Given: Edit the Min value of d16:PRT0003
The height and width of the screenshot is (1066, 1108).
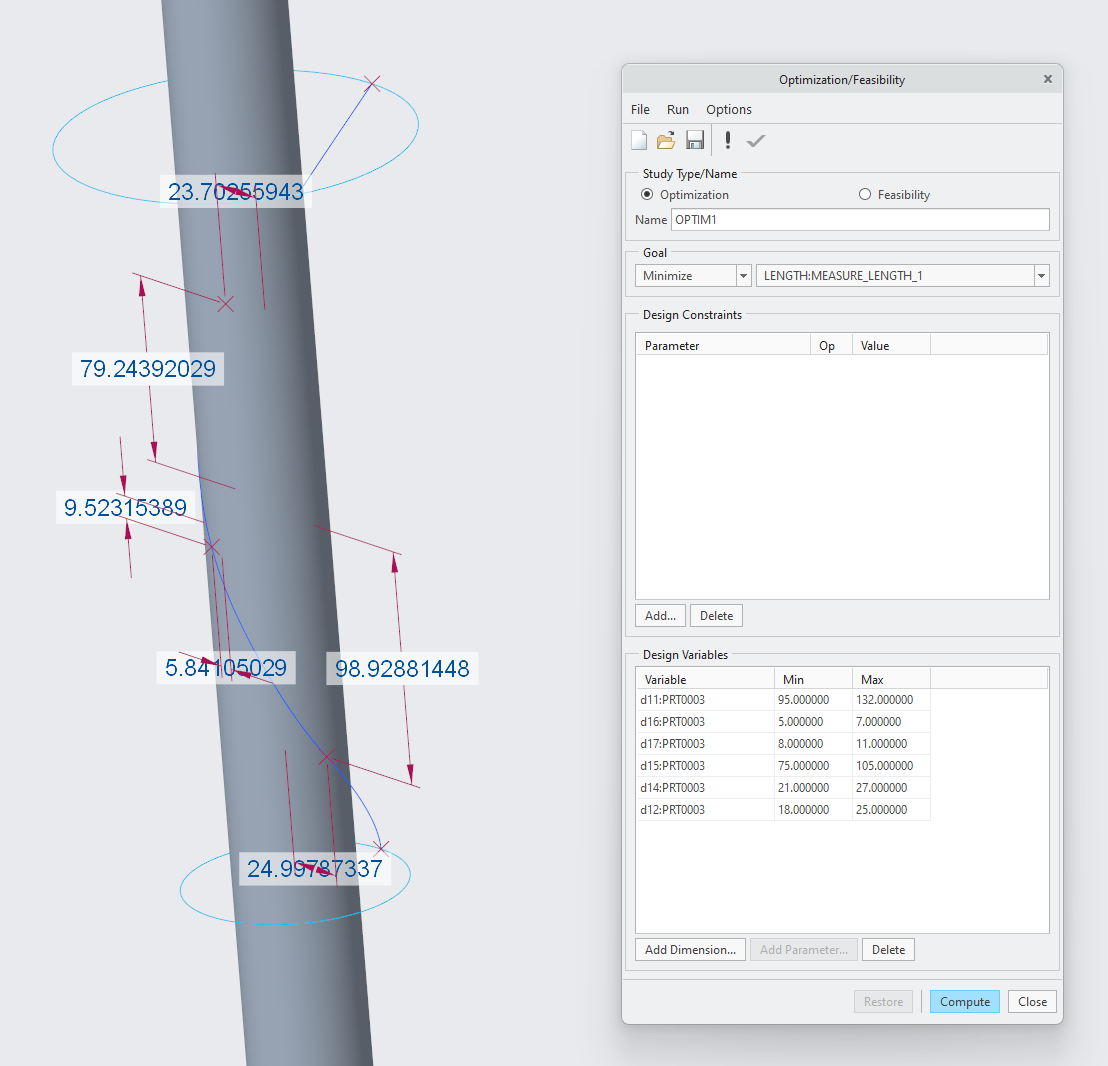Looking at the screenshot, I should tap(812, 721).
